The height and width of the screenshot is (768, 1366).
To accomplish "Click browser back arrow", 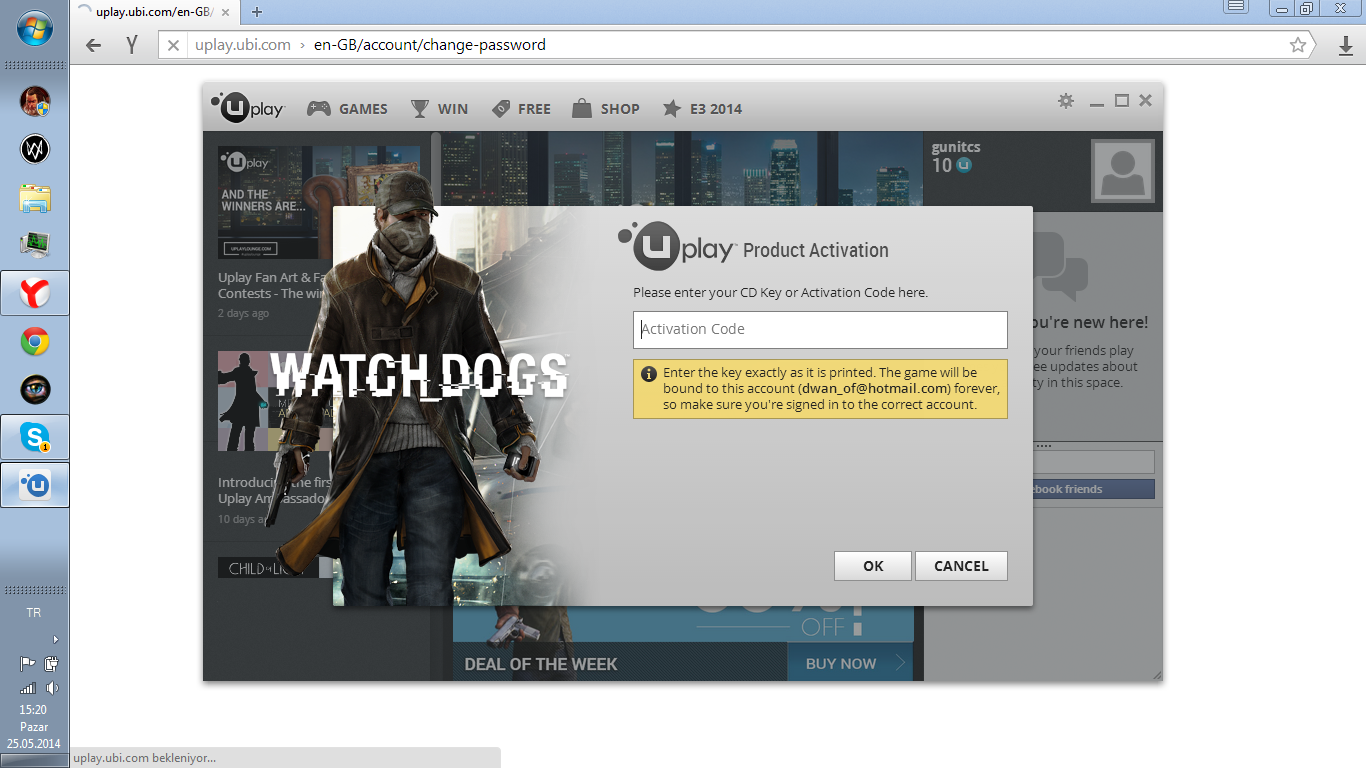I will click(94, 45).
